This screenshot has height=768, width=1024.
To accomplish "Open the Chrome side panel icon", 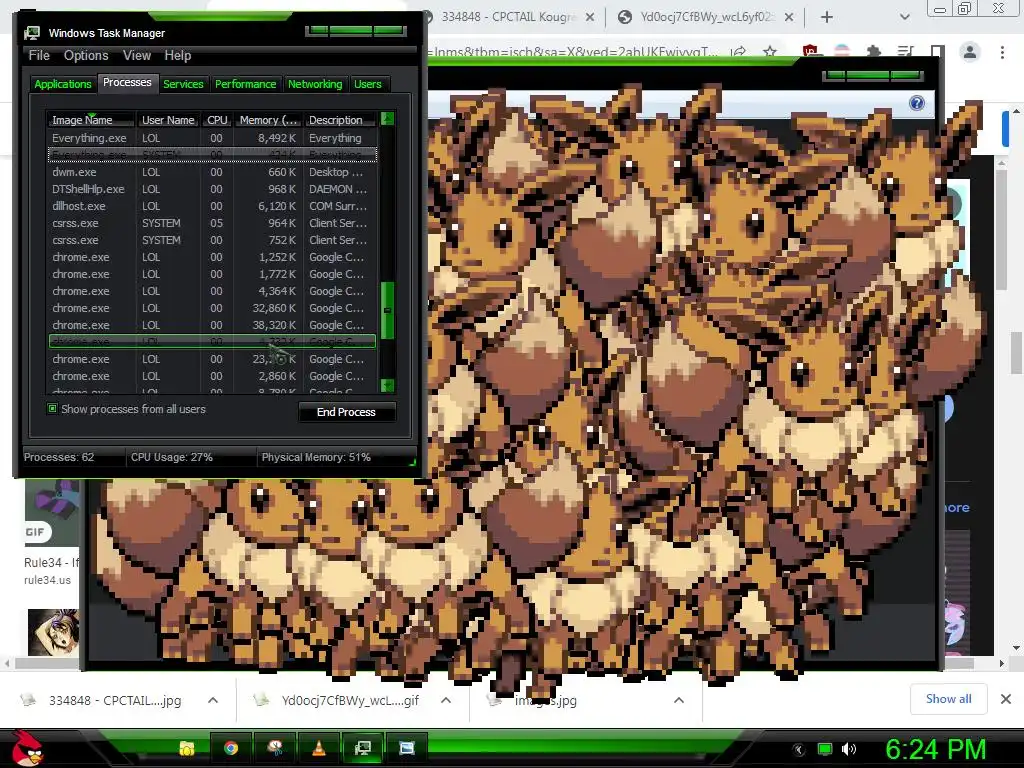I will [x=937, y=51].
